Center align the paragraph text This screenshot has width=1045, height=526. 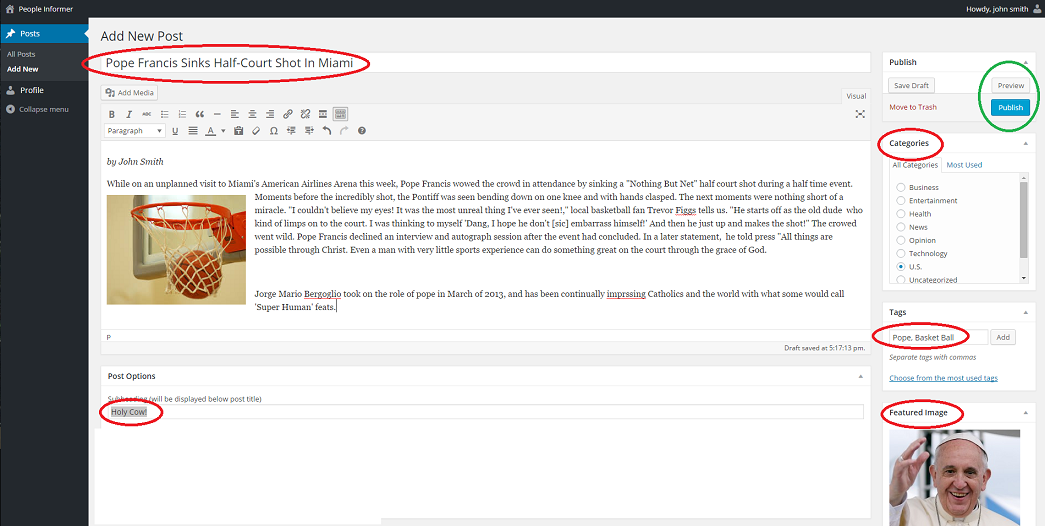tap(252, 114)
